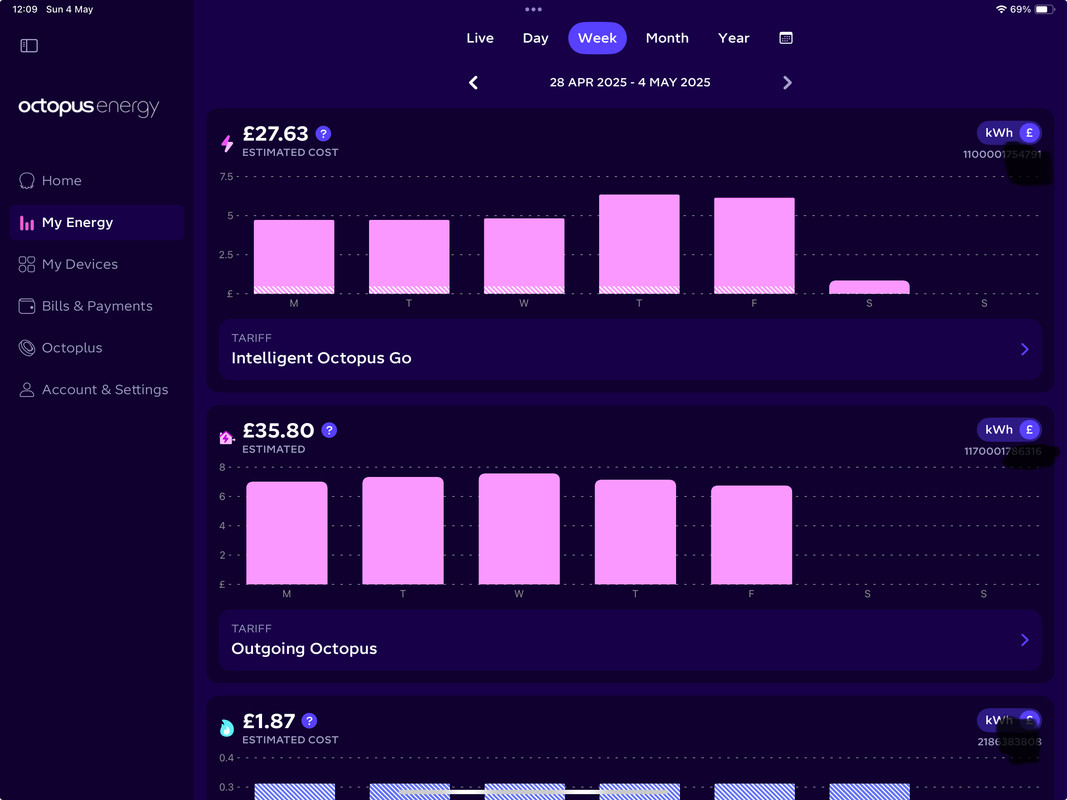Select Monday's bar in electricity cost chart
The image size is (1067, 800).
tap(294, 256)
